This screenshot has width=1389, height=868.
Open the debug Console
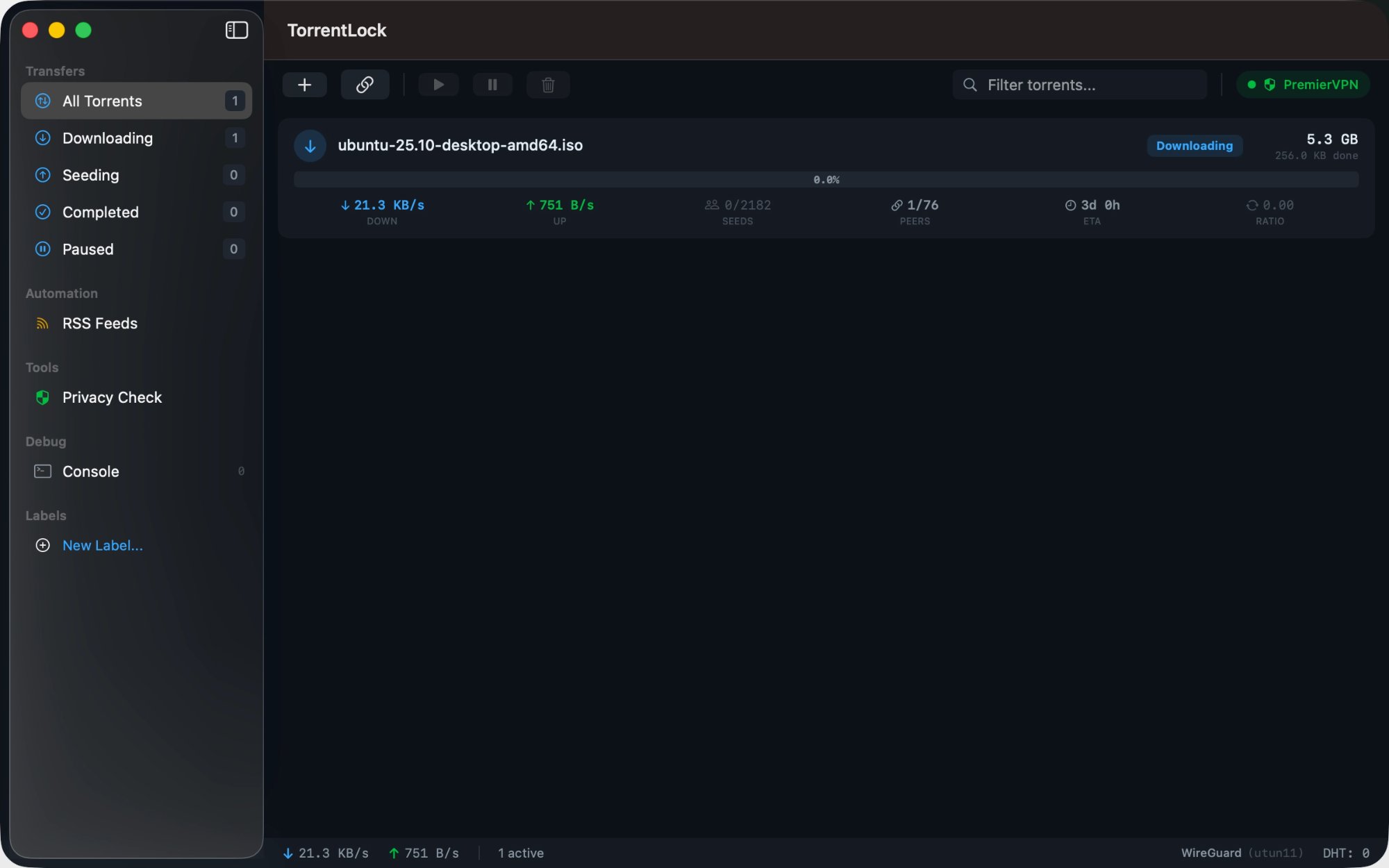90,471
